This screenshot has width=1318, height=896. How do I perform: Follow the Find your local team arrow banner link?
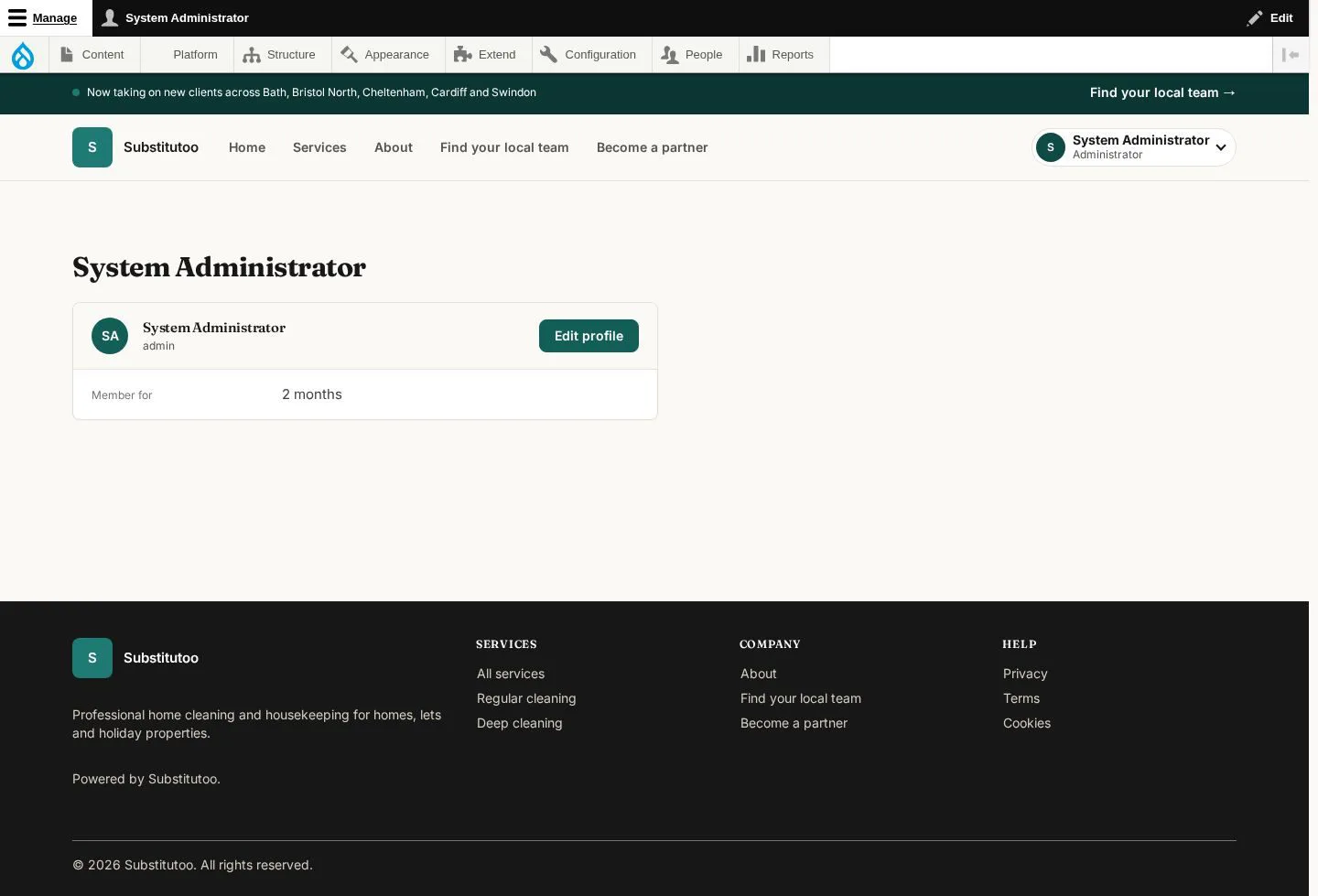point(1162,92)
